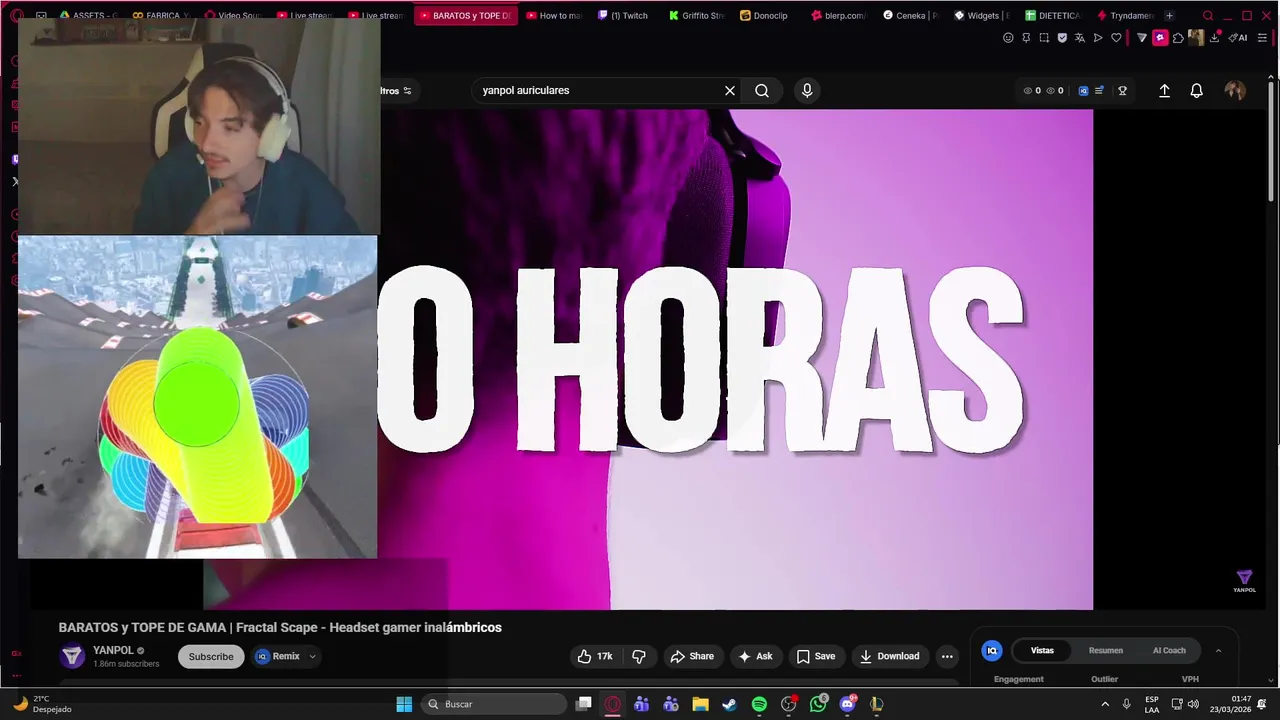Image resolution: width=1280 pixels, height=720 pixels.
Task: Open the Windows Start menu
Action: tap(404, 704)
